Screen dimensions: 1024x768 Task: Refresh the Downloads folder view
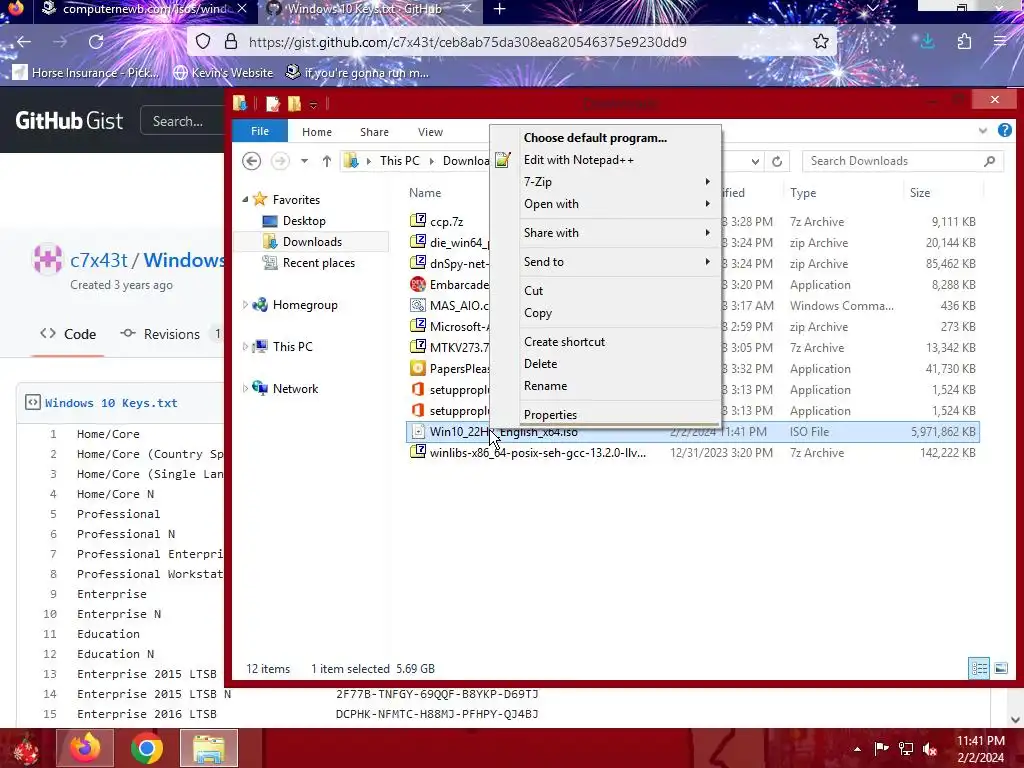776,161
